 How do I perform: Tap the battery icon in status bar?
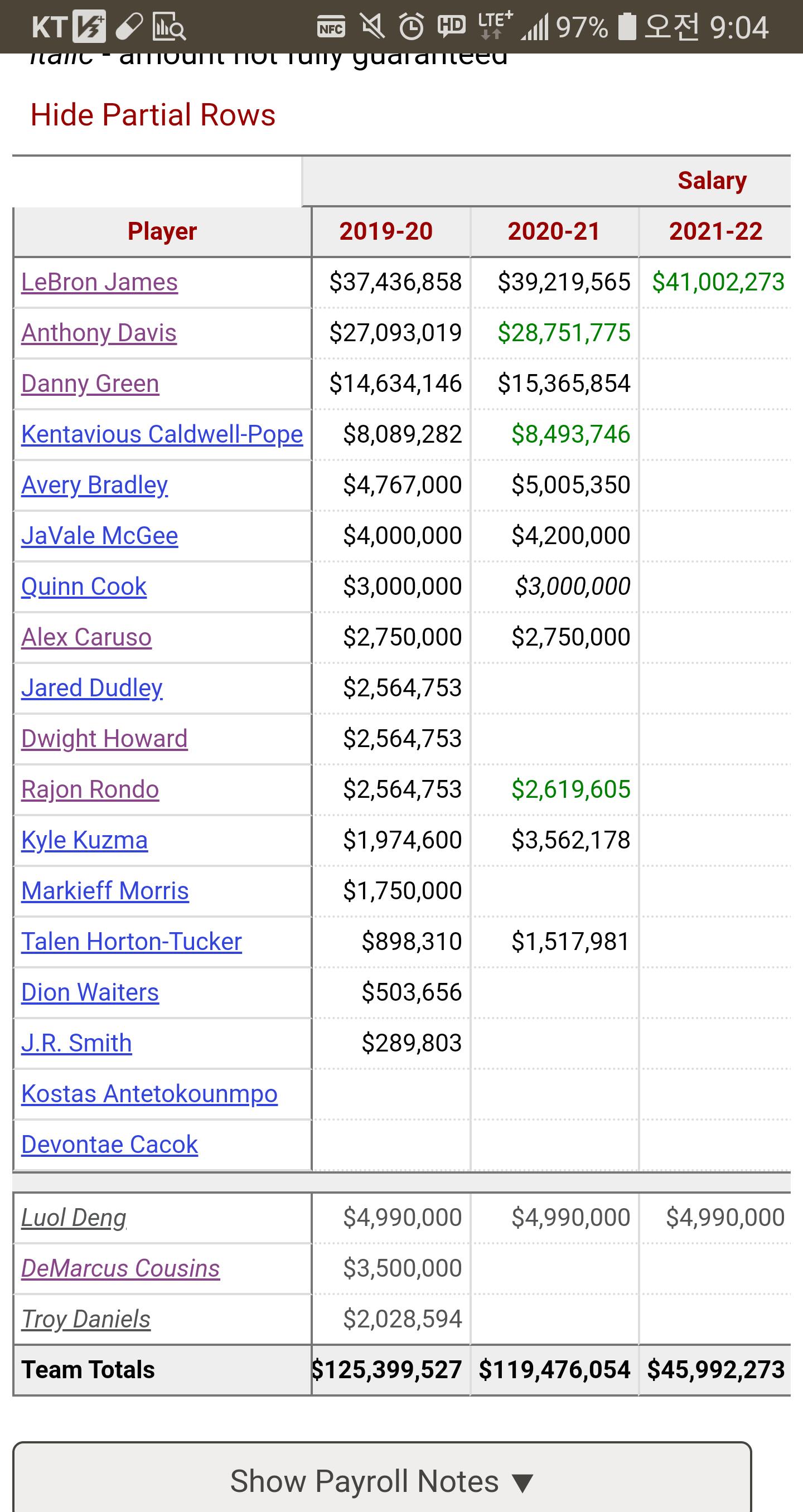627,27
